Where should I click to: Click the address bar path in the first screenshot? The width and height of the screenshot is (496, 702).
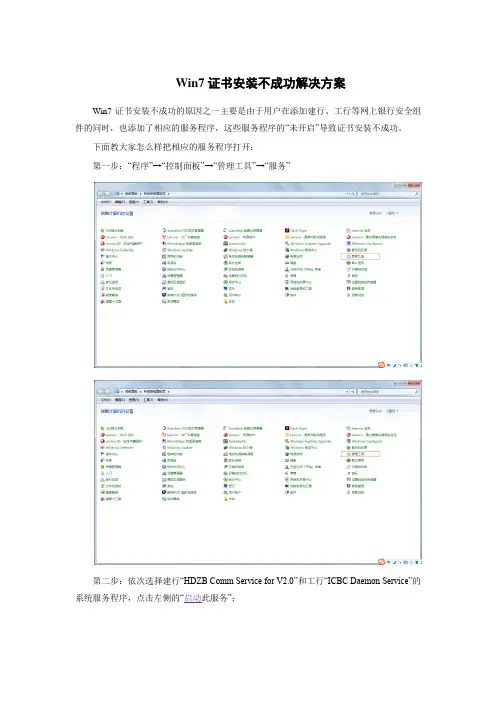231,194
